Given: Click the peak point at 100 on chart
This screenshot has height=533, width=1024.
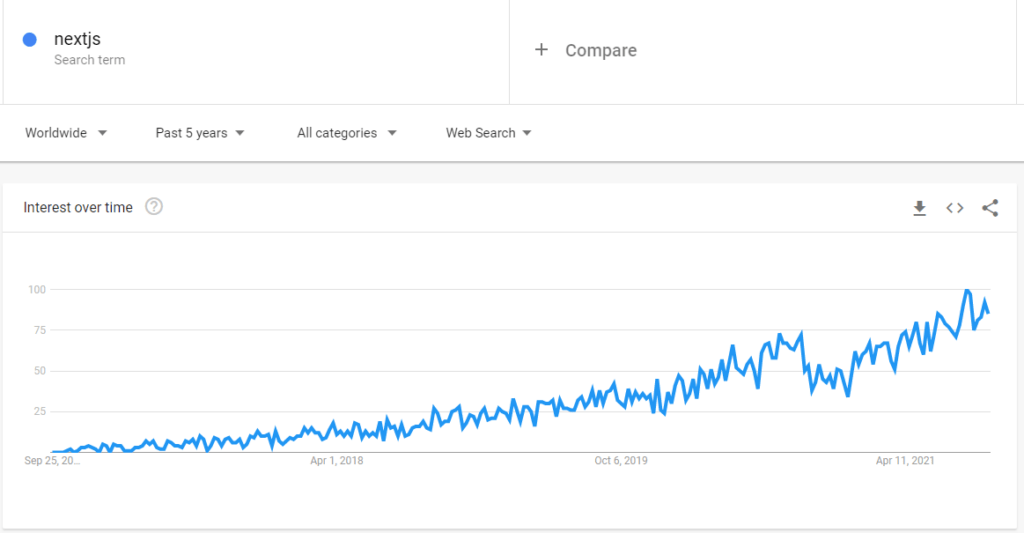Looking at the screenshot, I should (967, 290).
